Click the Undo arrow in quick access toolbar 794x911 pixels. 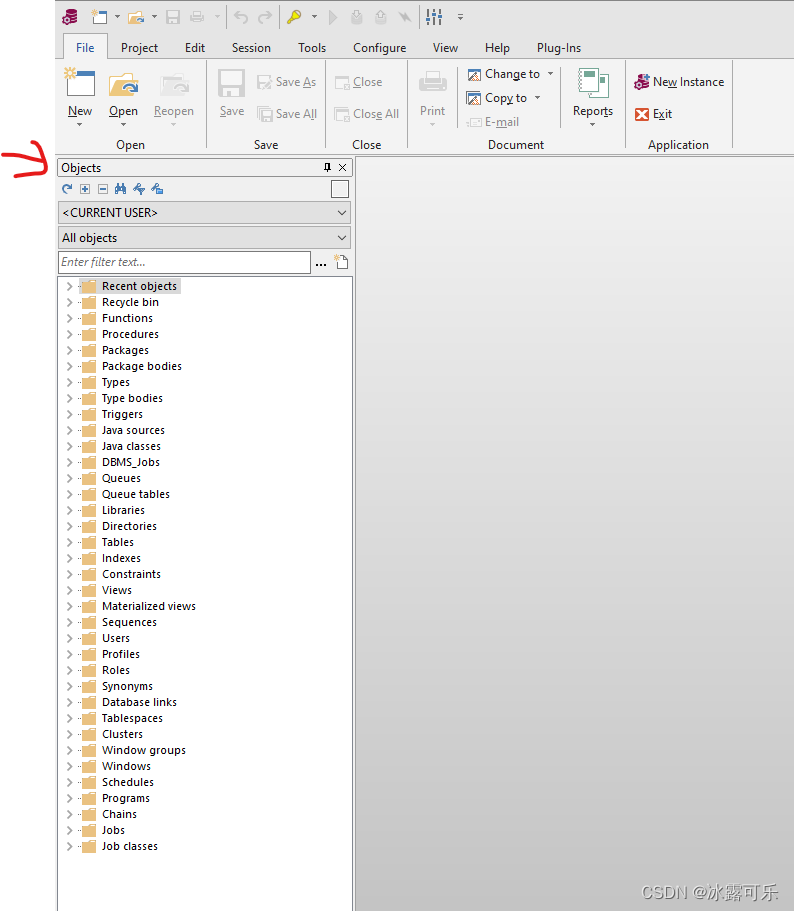[240, 17]
